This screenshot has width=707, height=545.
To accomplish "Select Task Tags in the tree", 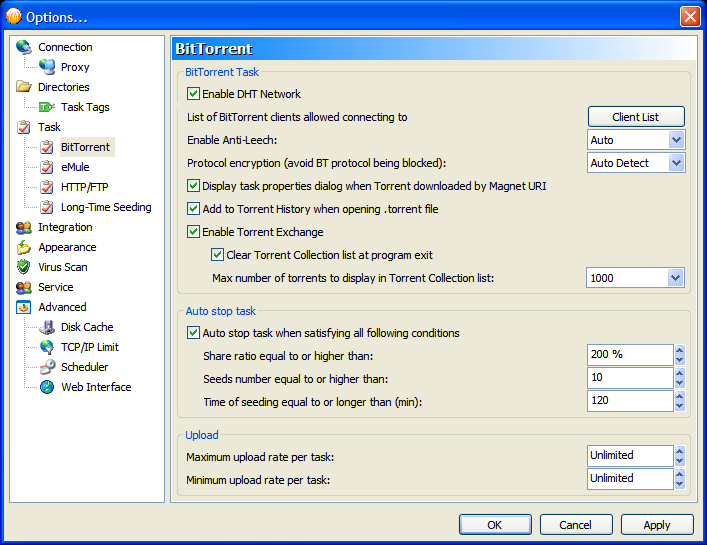I will tap(85, 107).
